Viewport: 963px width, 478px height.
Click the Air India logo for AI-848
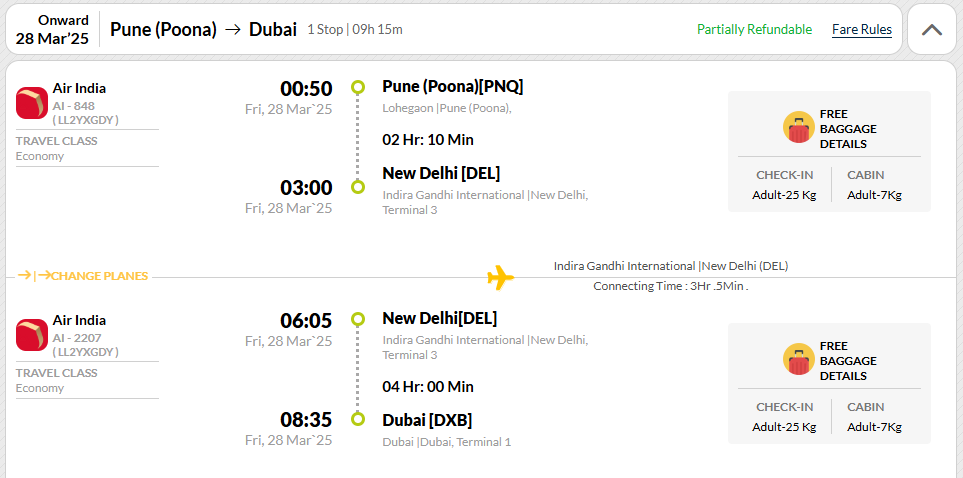[32, 103]
